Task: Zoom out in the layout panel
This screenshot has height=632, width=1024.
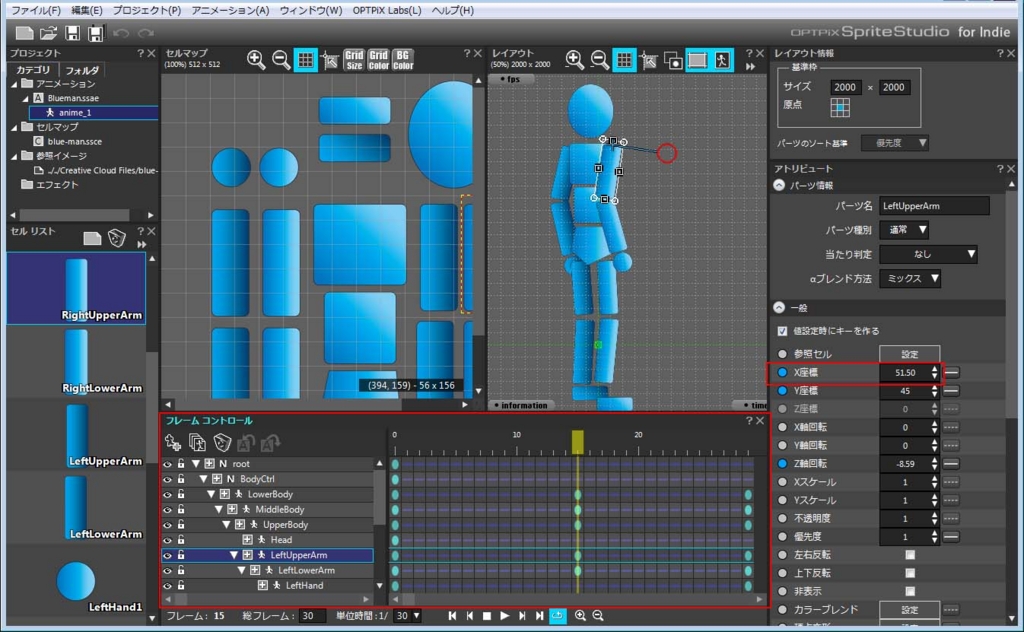Action: click(599, 60)
